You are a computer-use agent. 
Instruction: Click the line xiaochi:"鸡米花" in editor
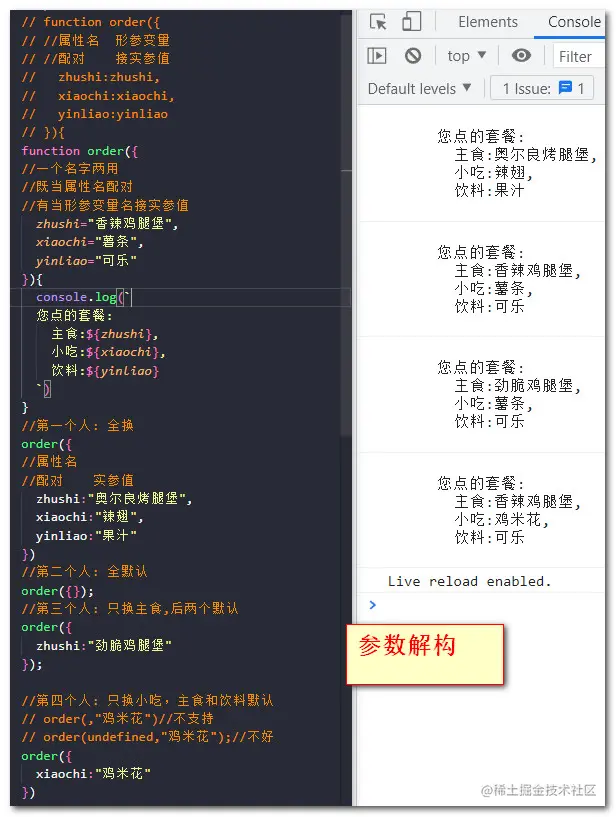pyautogui.click(x=93, y=774)
